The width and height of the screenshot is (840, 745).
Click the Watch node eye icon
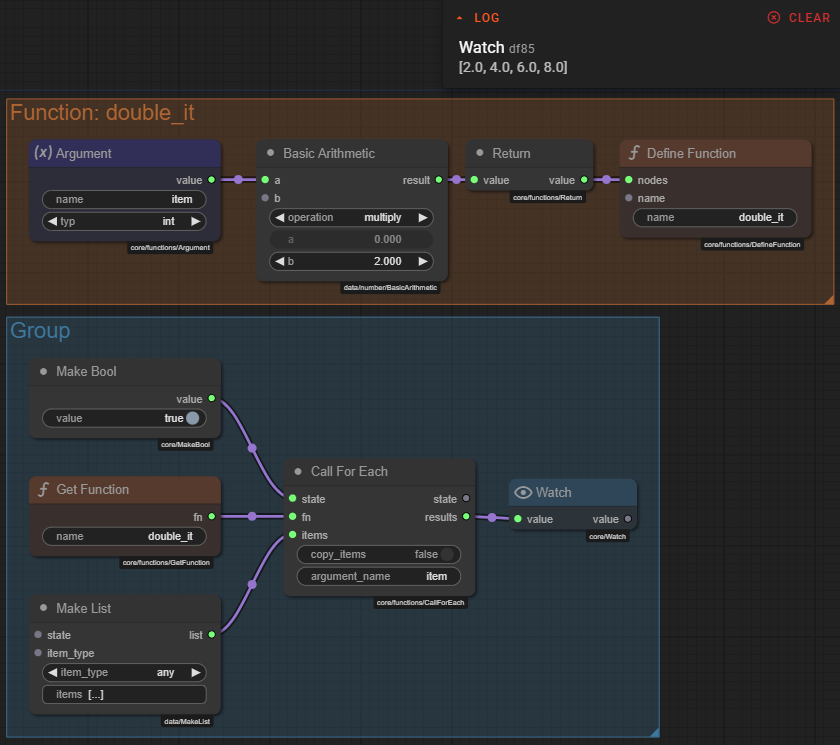click(x=523, y=492)
